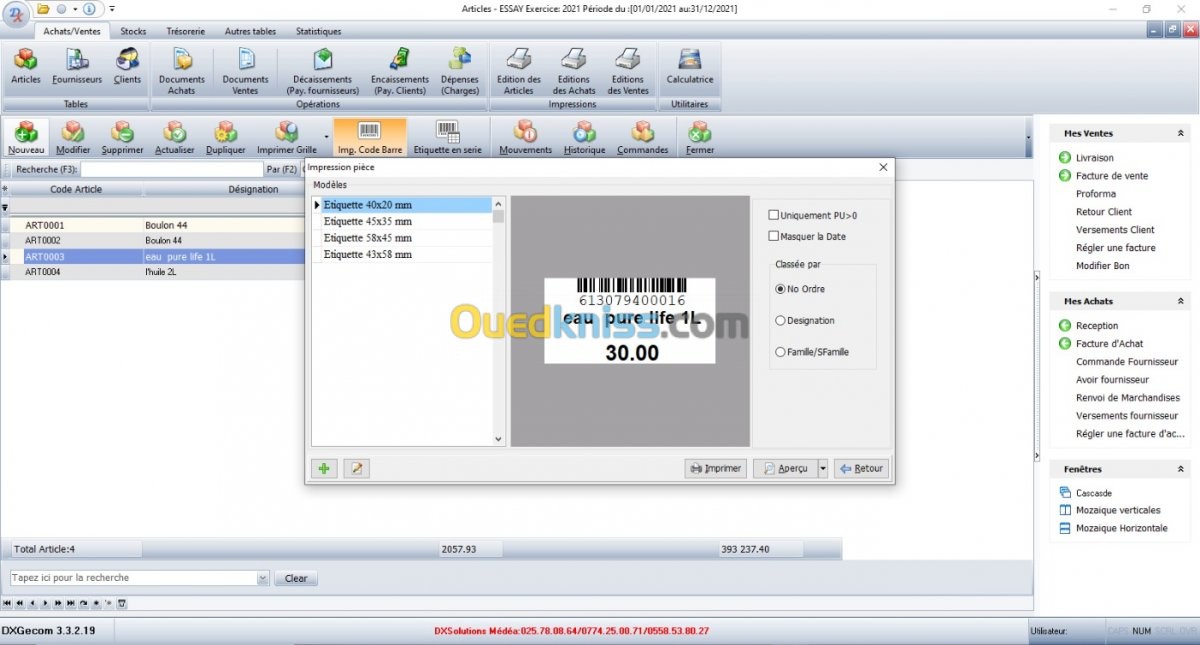Click Supprimer to delete the article
The image size is (1200, 645).
pos(122,137)
